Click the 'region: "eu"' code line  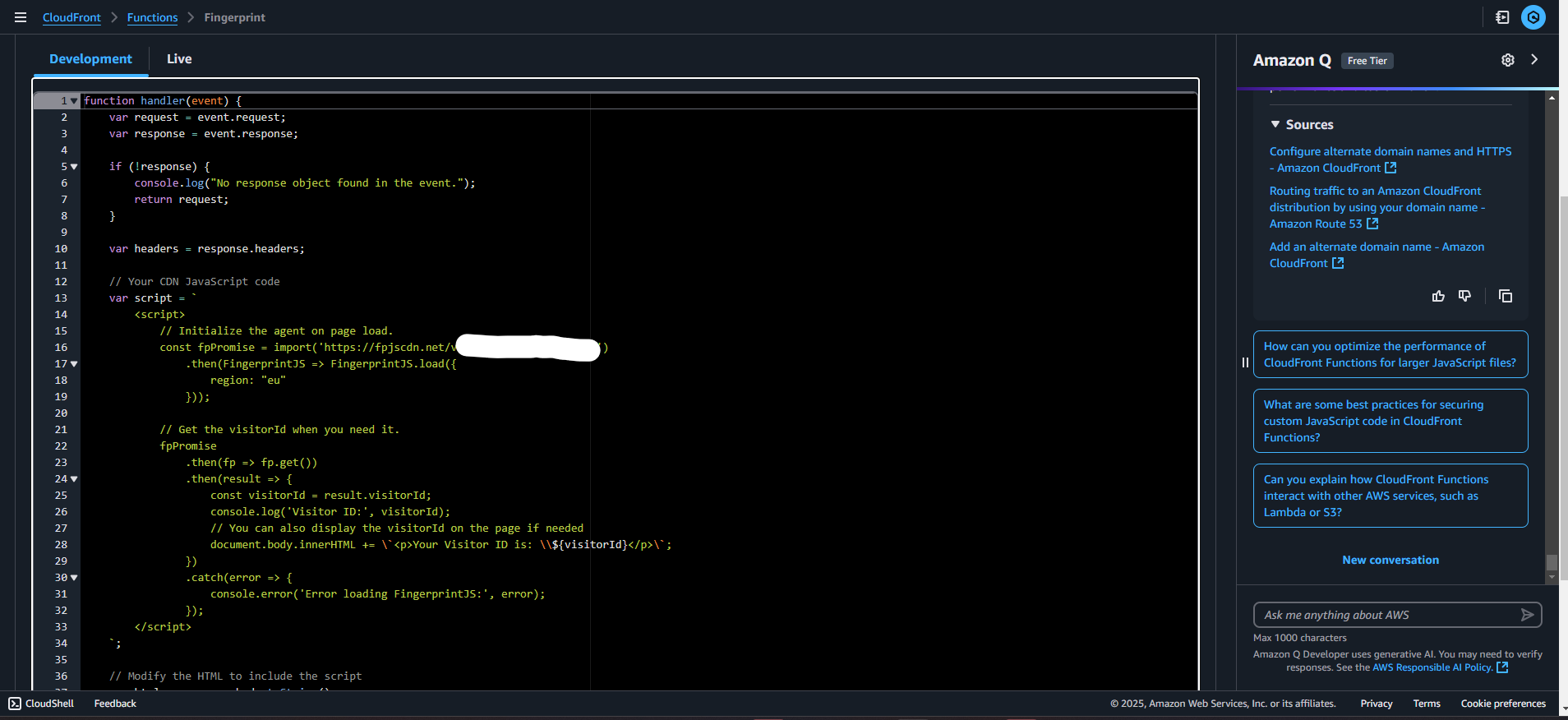pos(247,381)
